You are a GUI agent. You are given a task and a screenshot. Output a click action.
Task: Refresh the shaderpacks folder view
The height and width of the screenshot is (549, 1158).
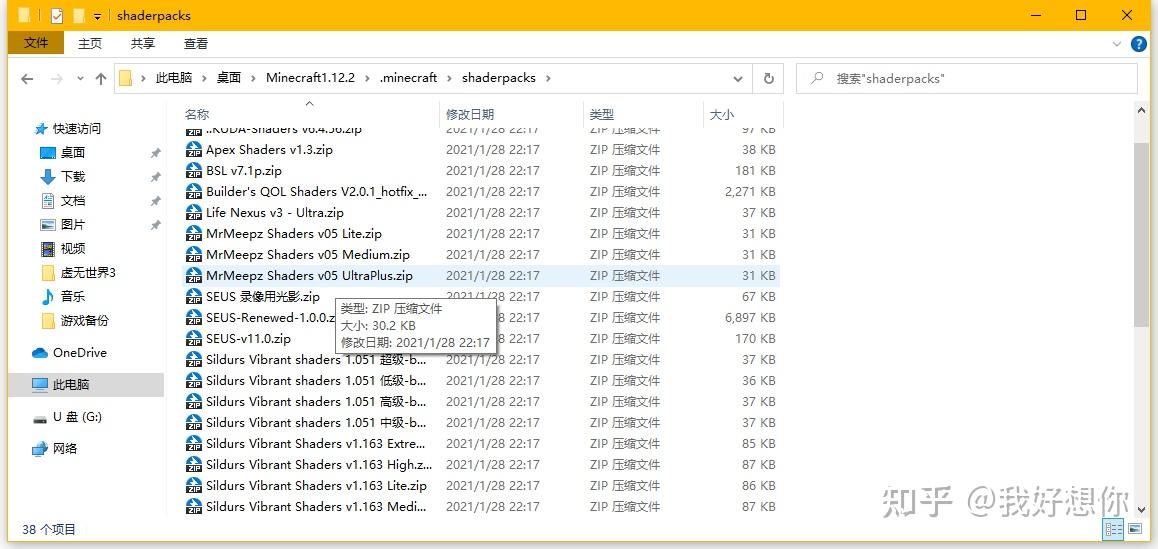tap(769, 78)
